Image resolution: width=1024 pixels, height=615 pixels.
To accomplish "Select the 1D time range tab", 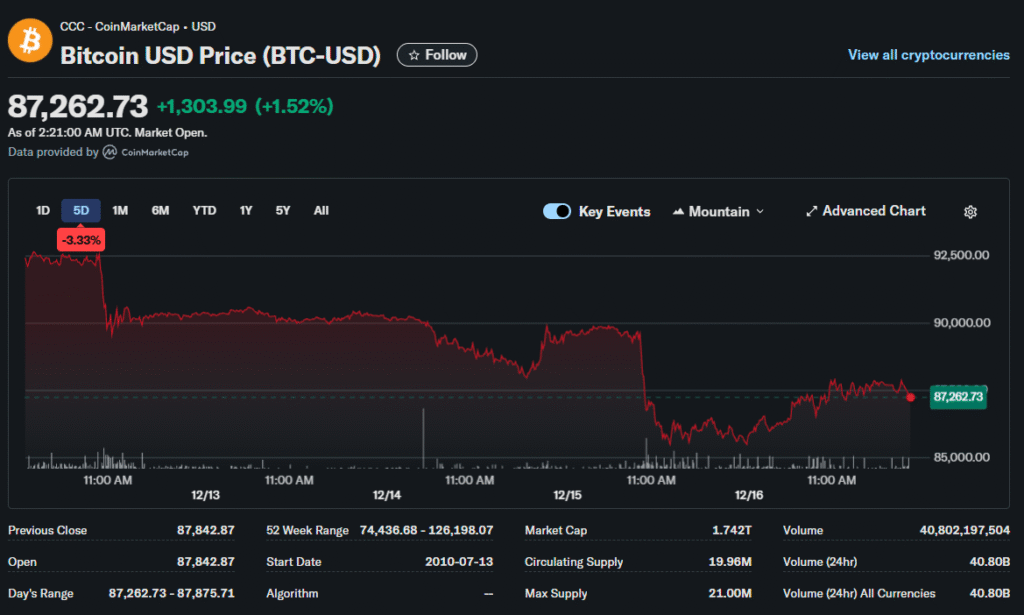I will click(x=43, y=210).
